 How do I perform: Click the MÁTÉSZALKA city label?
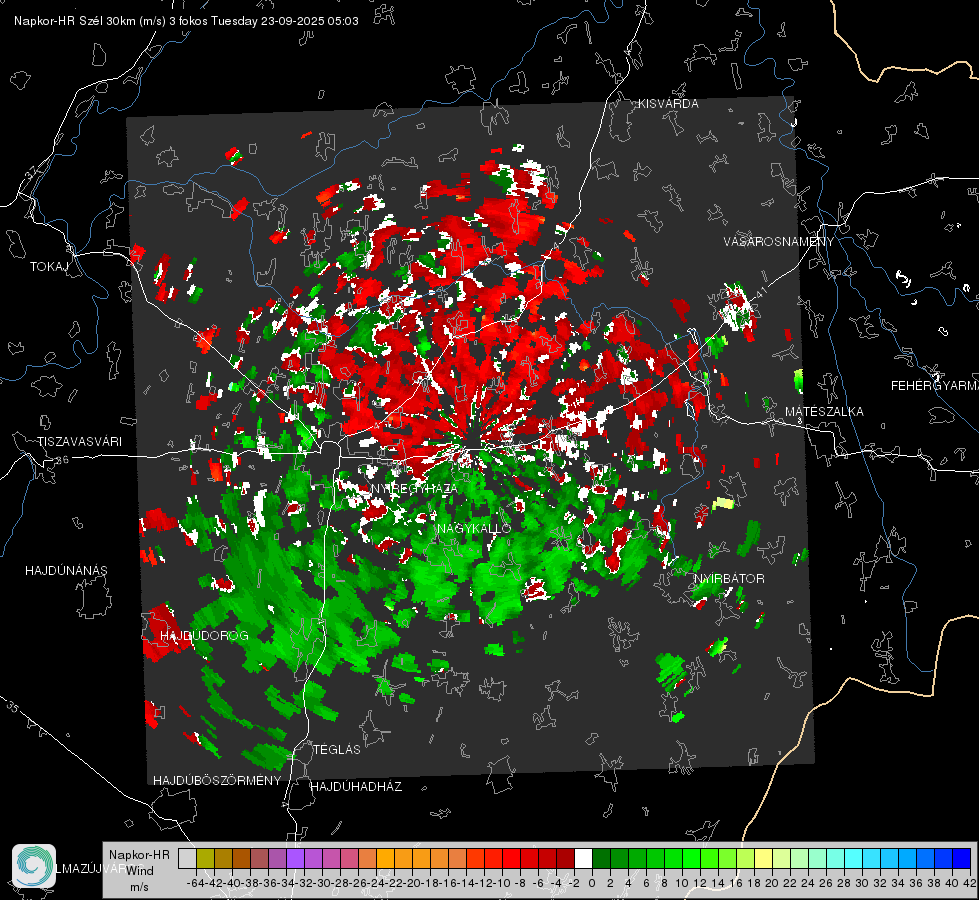(824, 412)
